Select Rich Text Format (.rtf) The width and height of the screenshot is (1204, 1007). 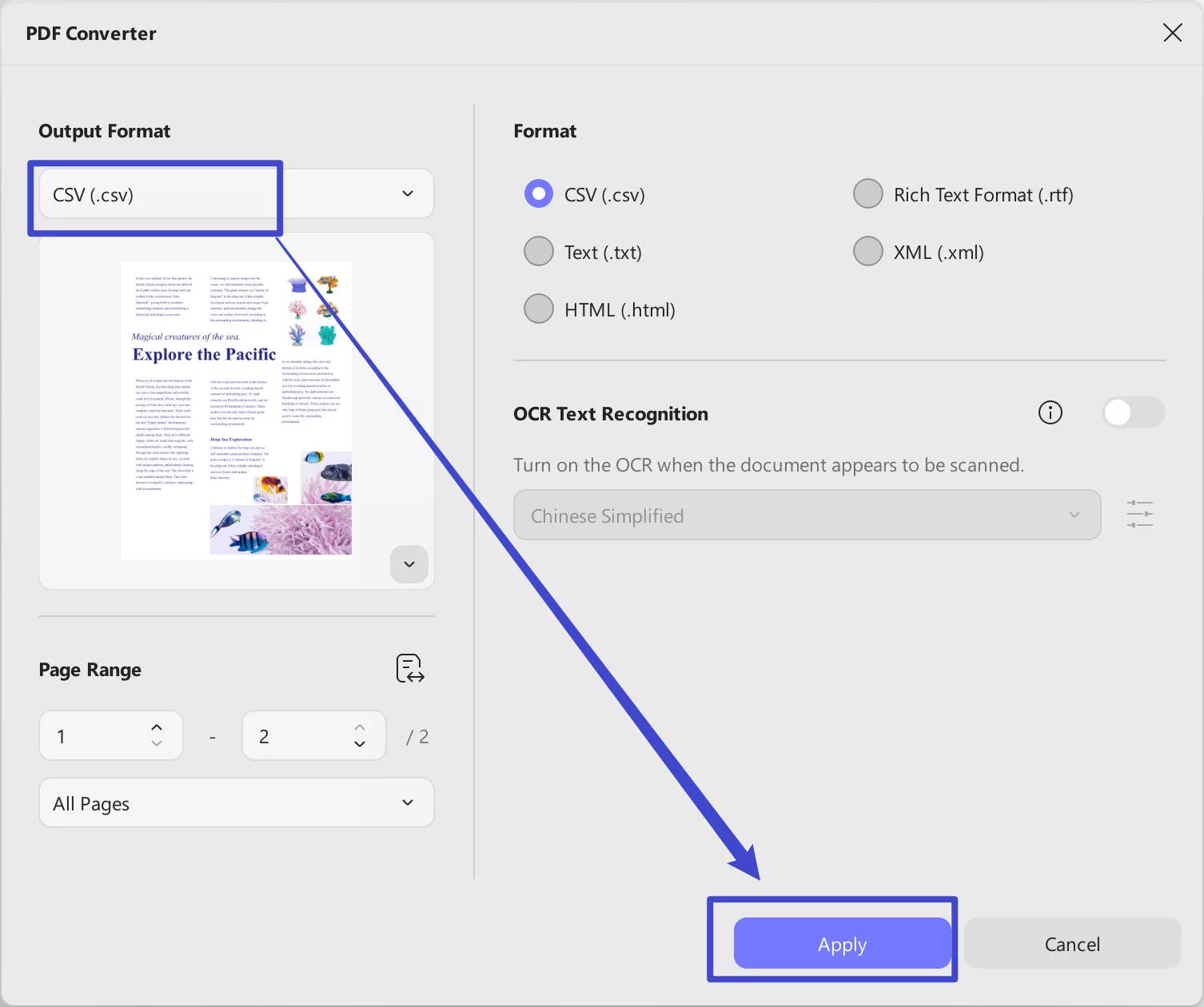[868, 194]
